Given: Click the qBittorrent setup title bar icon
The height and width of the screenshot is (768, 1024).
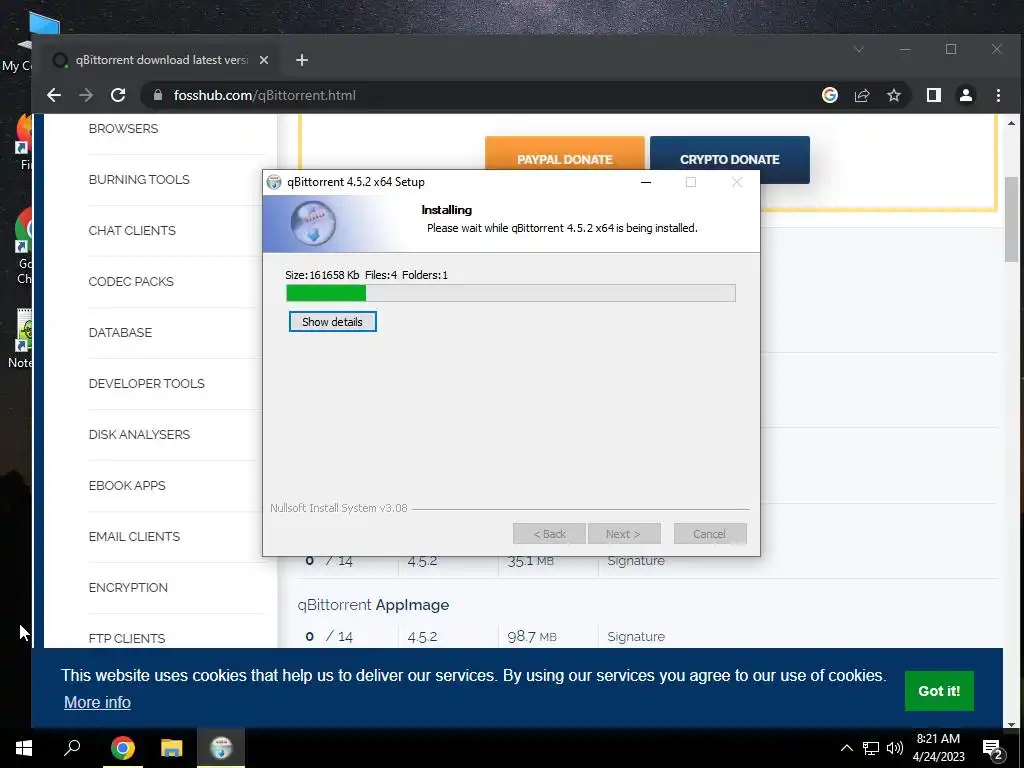Looking at the screenshot, I should coord(274,182).
